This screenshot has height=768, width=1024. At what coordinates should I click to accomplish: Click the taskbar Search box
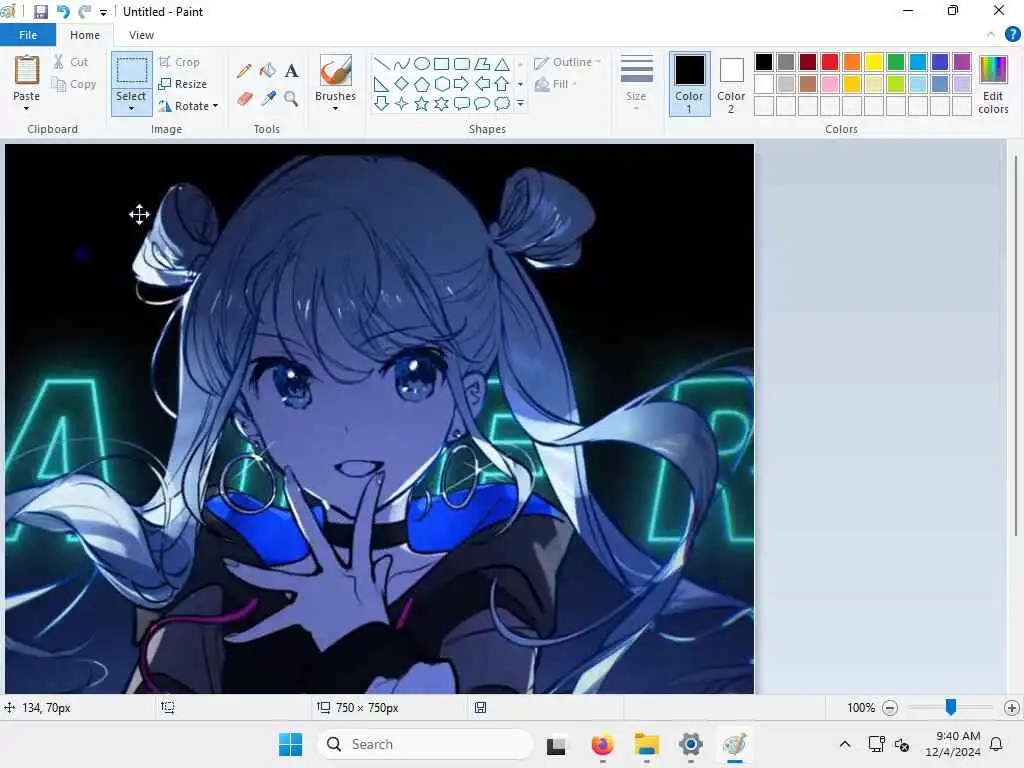tap(425, 744)
